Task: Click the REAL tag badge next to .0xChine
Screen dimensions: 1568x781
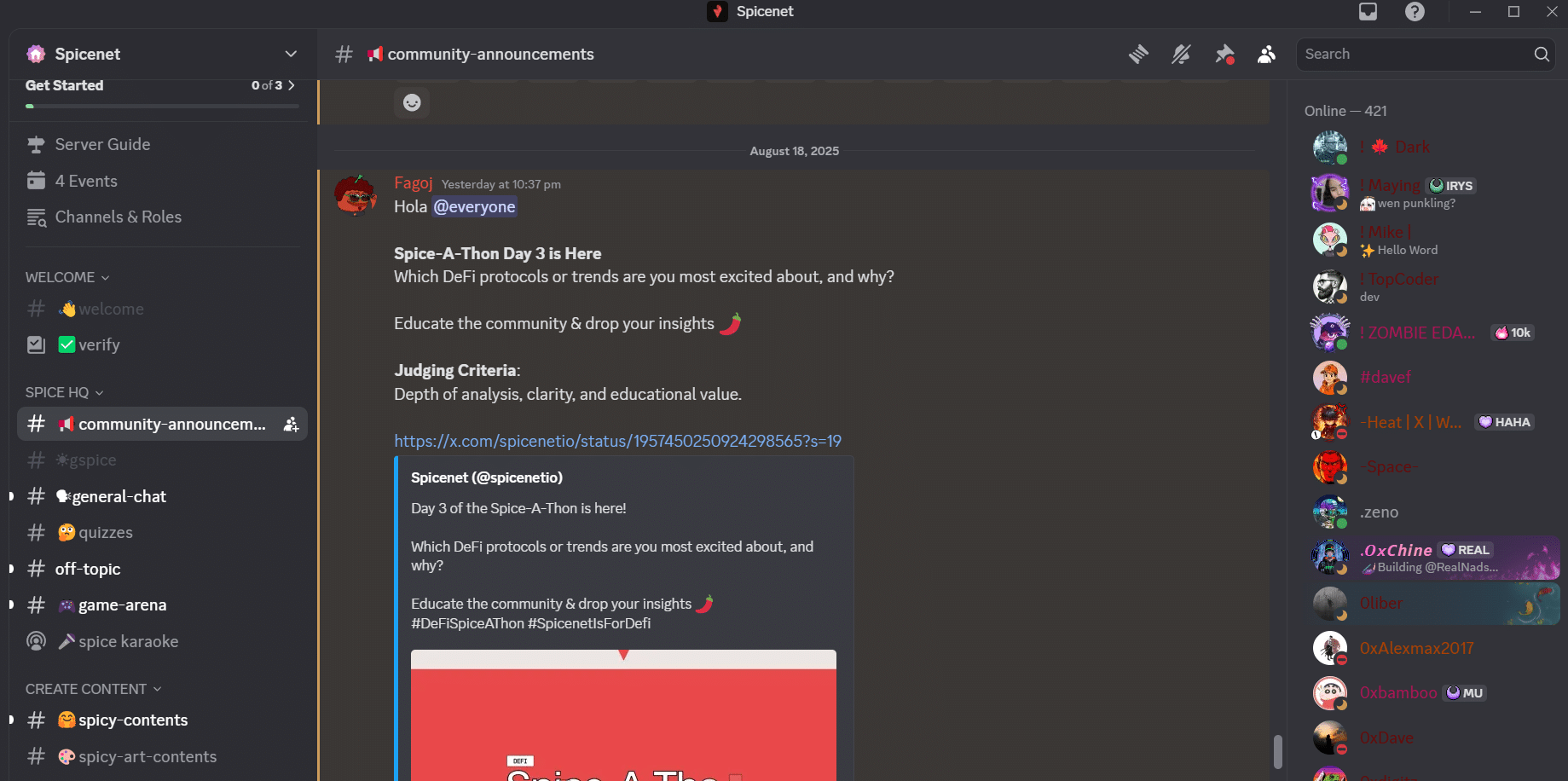Action: [1466, 550]
